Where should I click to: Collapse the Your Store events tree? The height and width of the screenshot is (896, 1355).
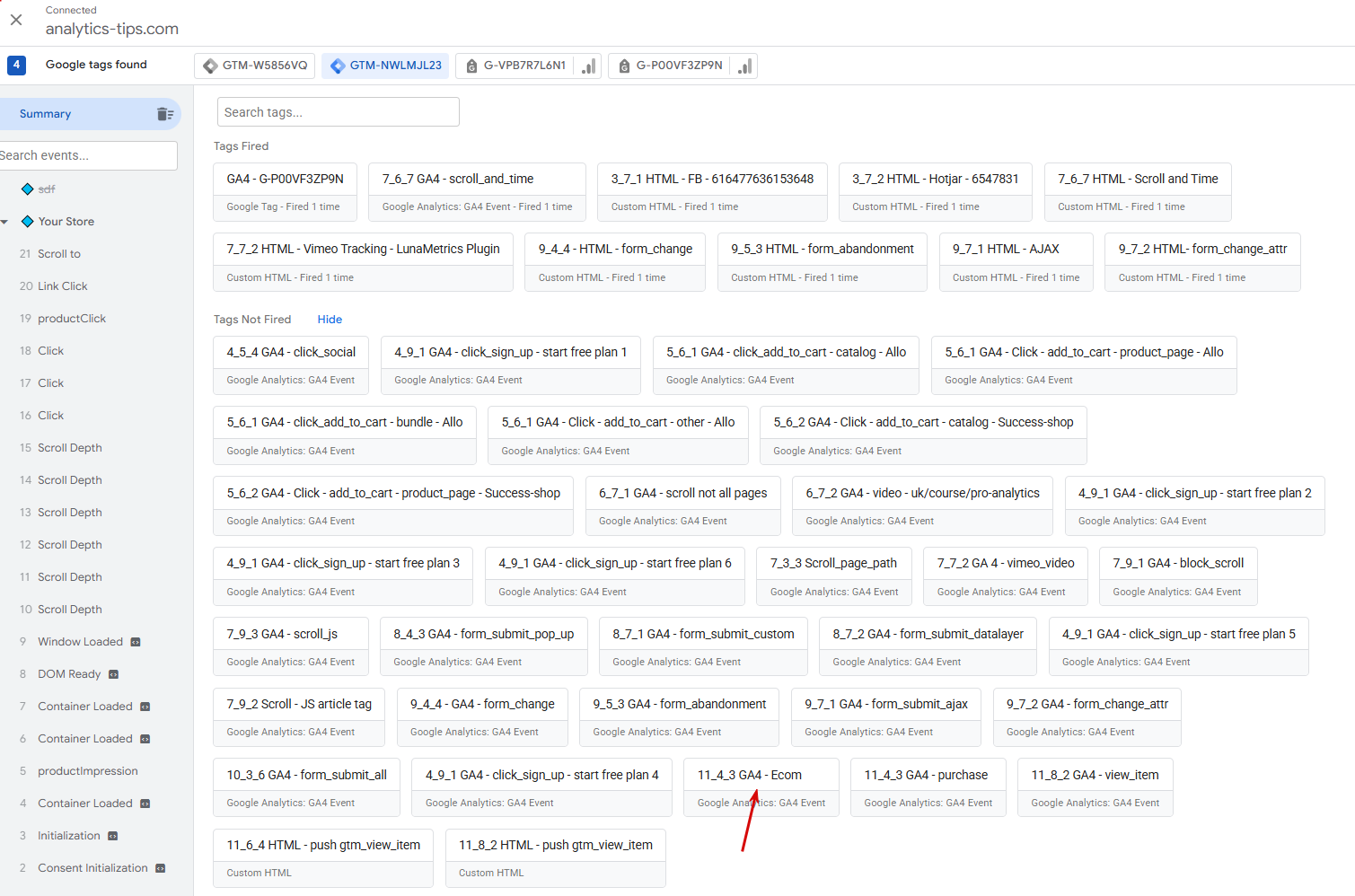(5, 222)
